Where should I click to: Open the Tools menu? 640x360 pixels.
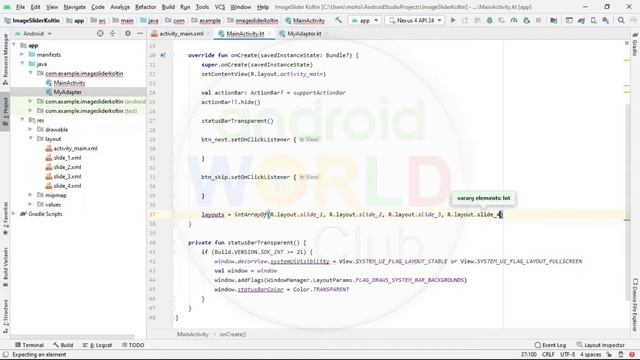point(202,7)
